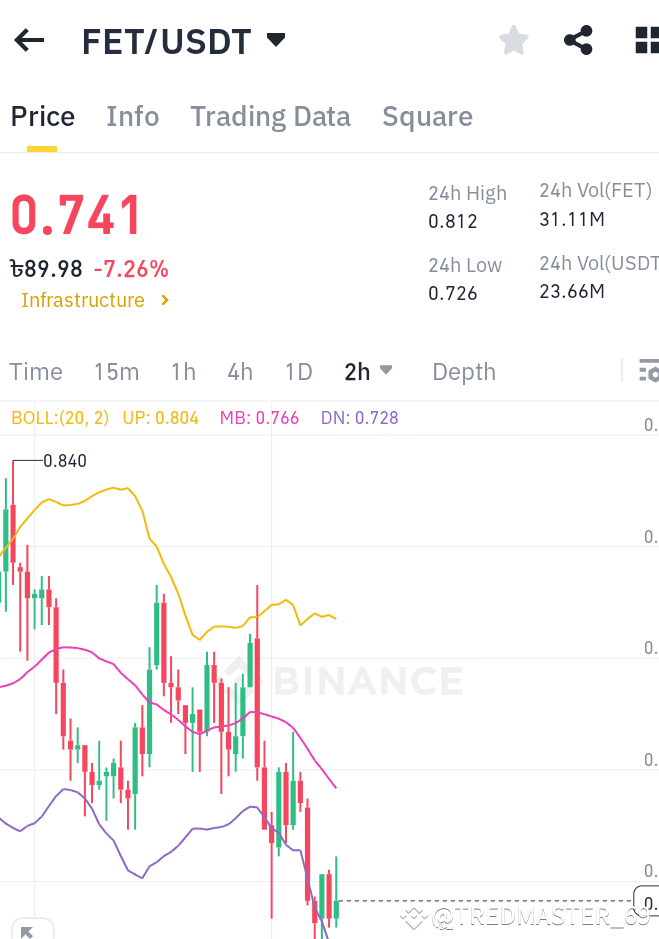Open the Square tab
Viewport: 659px width, 939px height.
427,116
